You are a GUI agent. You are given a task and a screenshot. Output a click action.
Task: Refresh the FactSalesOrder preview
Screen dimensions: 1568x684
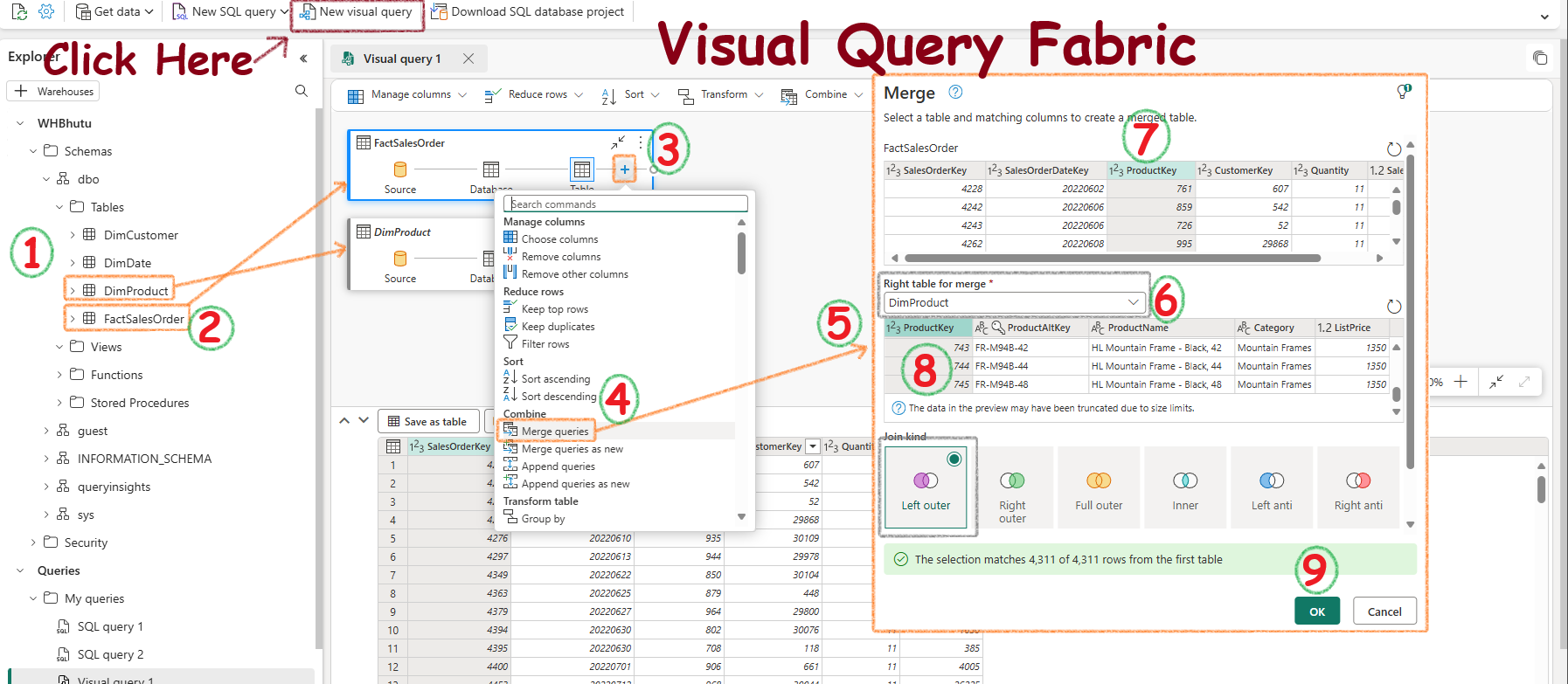coord(1394,149)
